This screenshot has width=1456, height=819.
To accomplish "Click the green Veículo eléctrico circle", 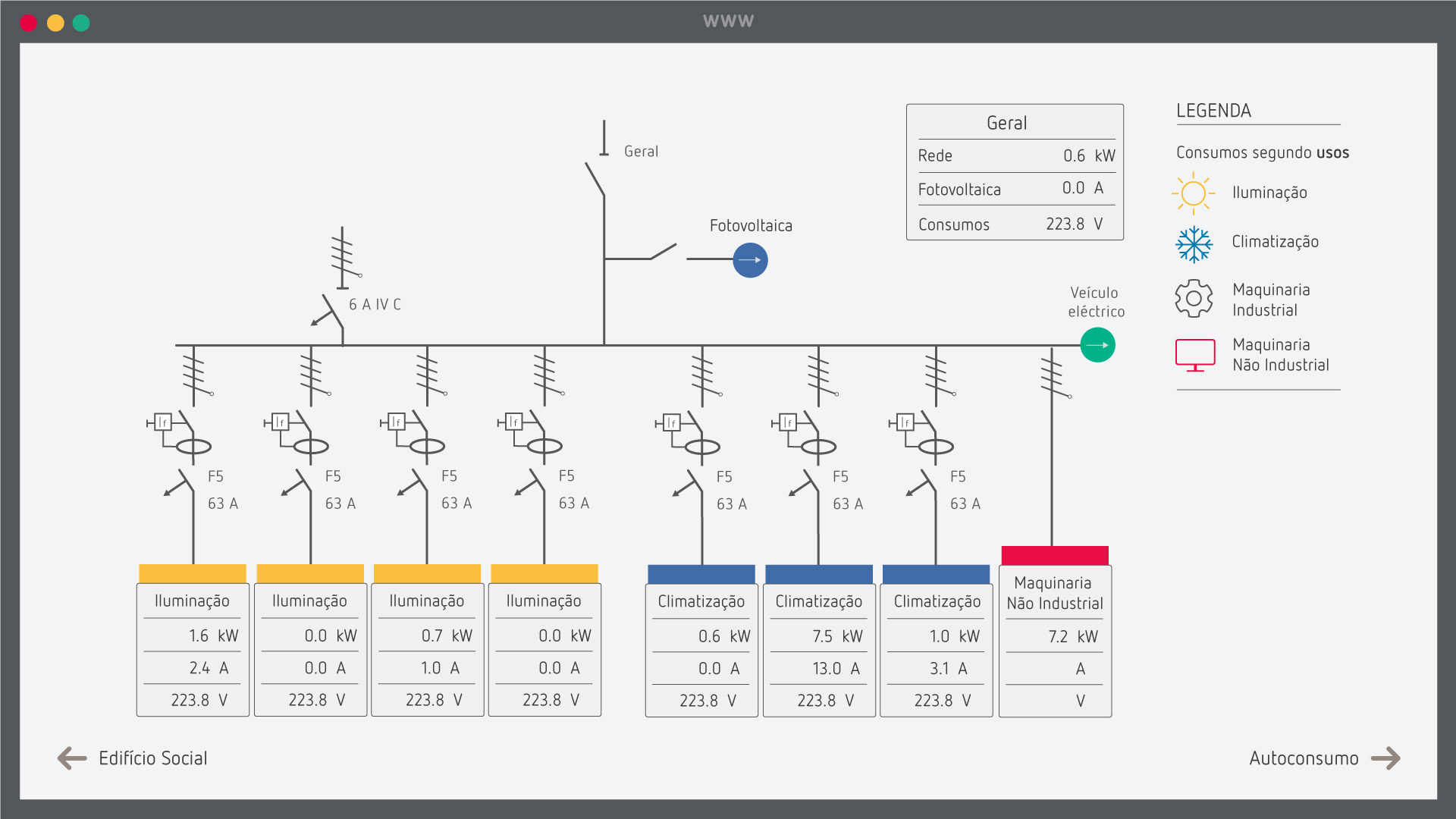I will point(1097,345).
